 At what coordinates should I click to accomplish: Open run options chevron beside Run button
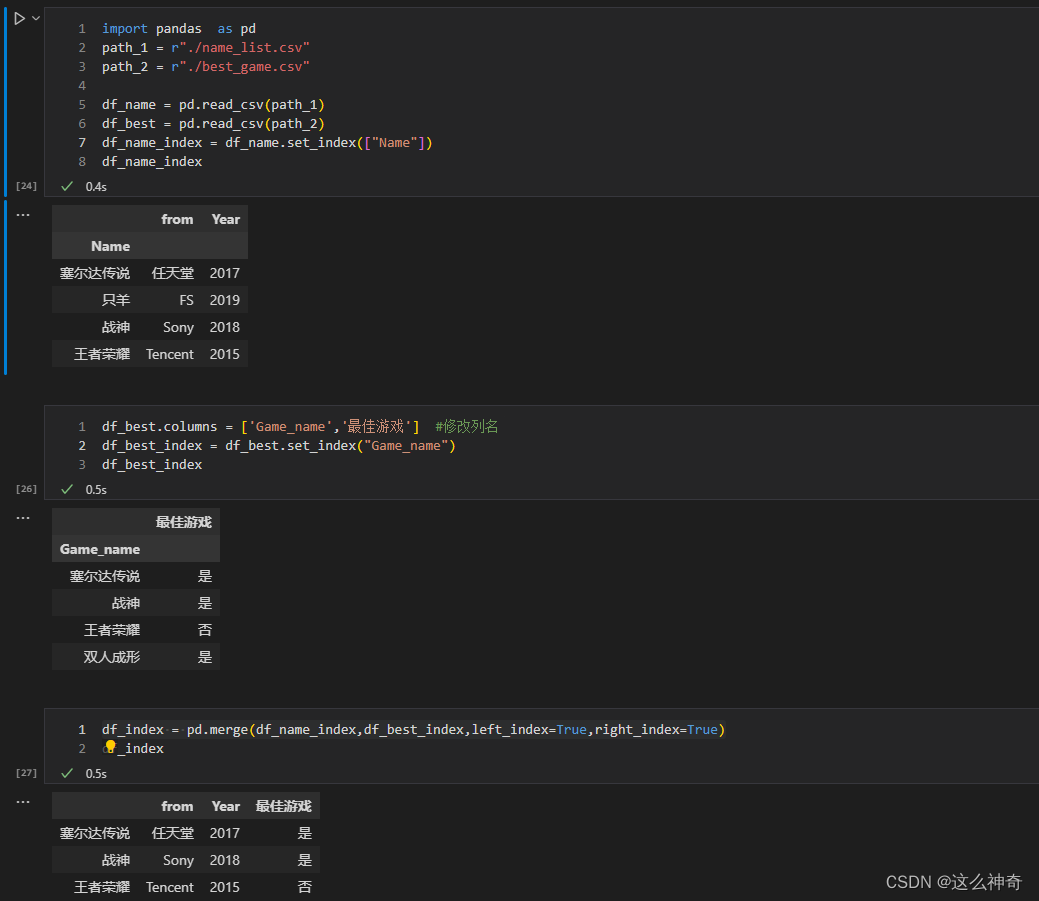[x=36, y=18]
